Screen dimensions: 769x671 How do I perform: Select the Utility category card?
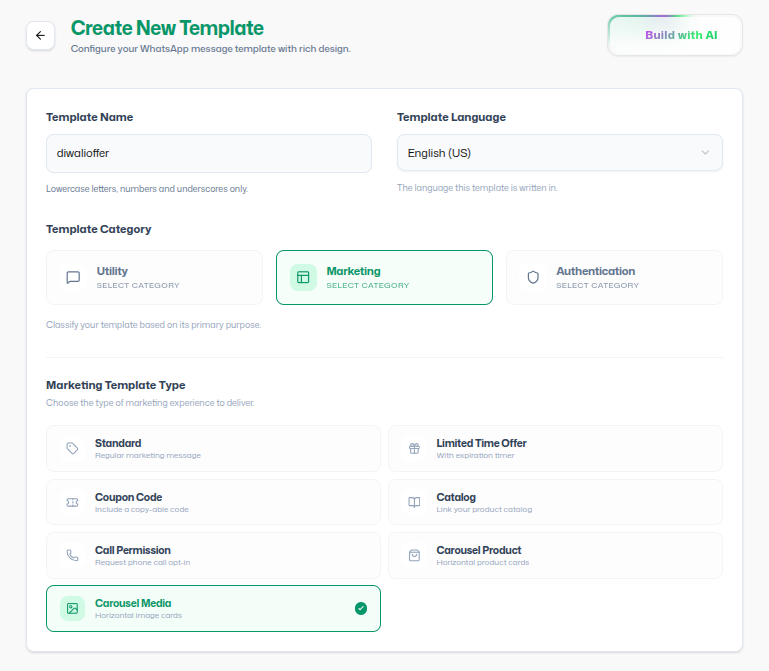click(x=154, y=278)
